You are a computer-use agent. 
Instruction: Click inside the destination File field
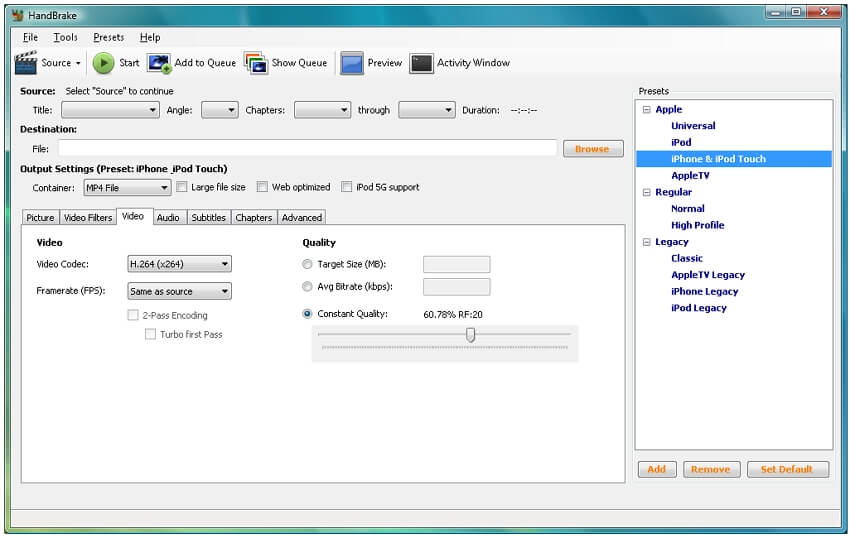tap(307, 149)
